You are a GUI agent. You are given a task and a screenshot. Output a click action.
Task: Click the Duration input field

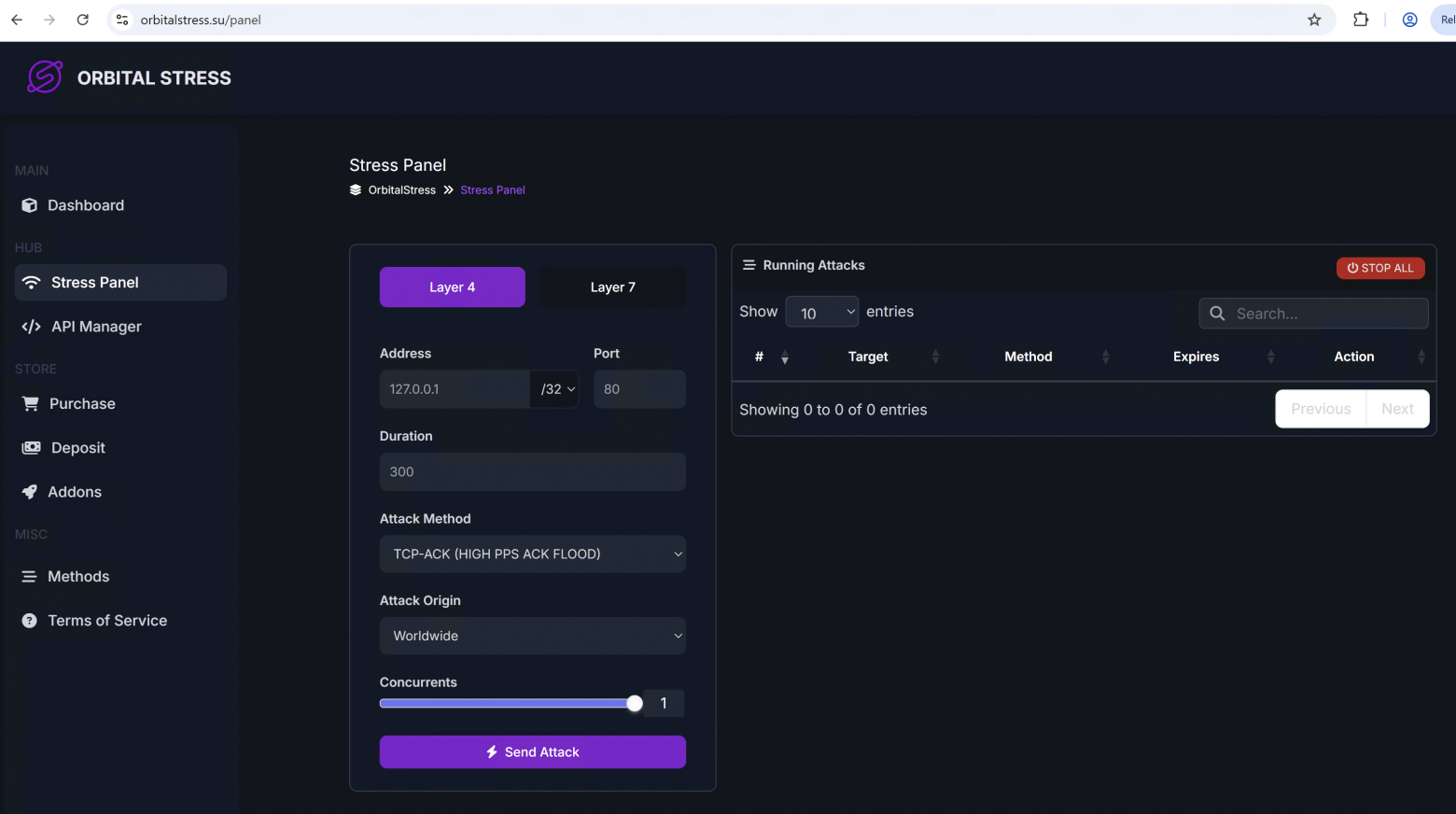pos(533,471)
